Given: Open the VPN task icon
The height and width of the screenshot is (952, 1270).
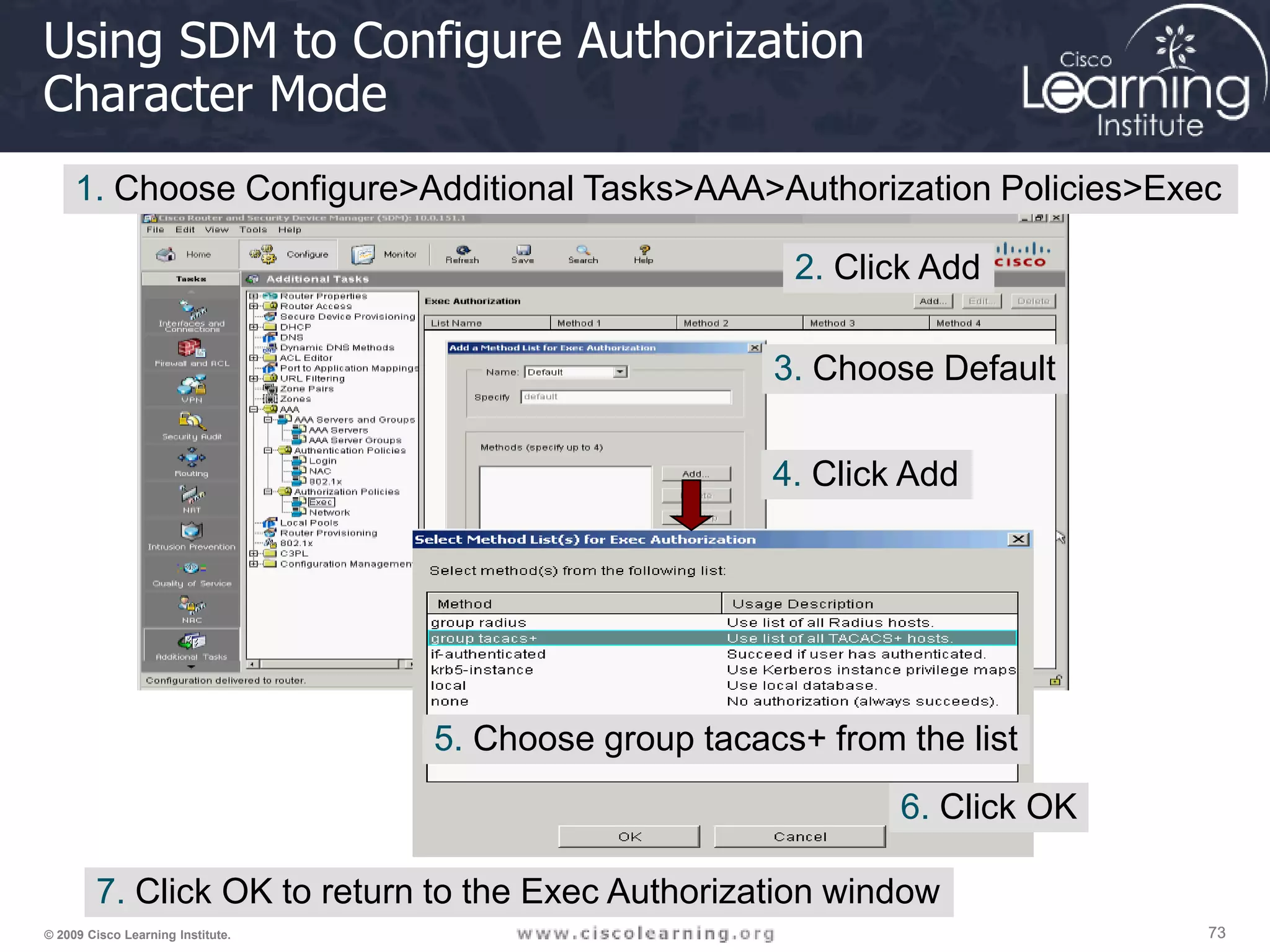Looking at the screenshot, I should [192, 390].
